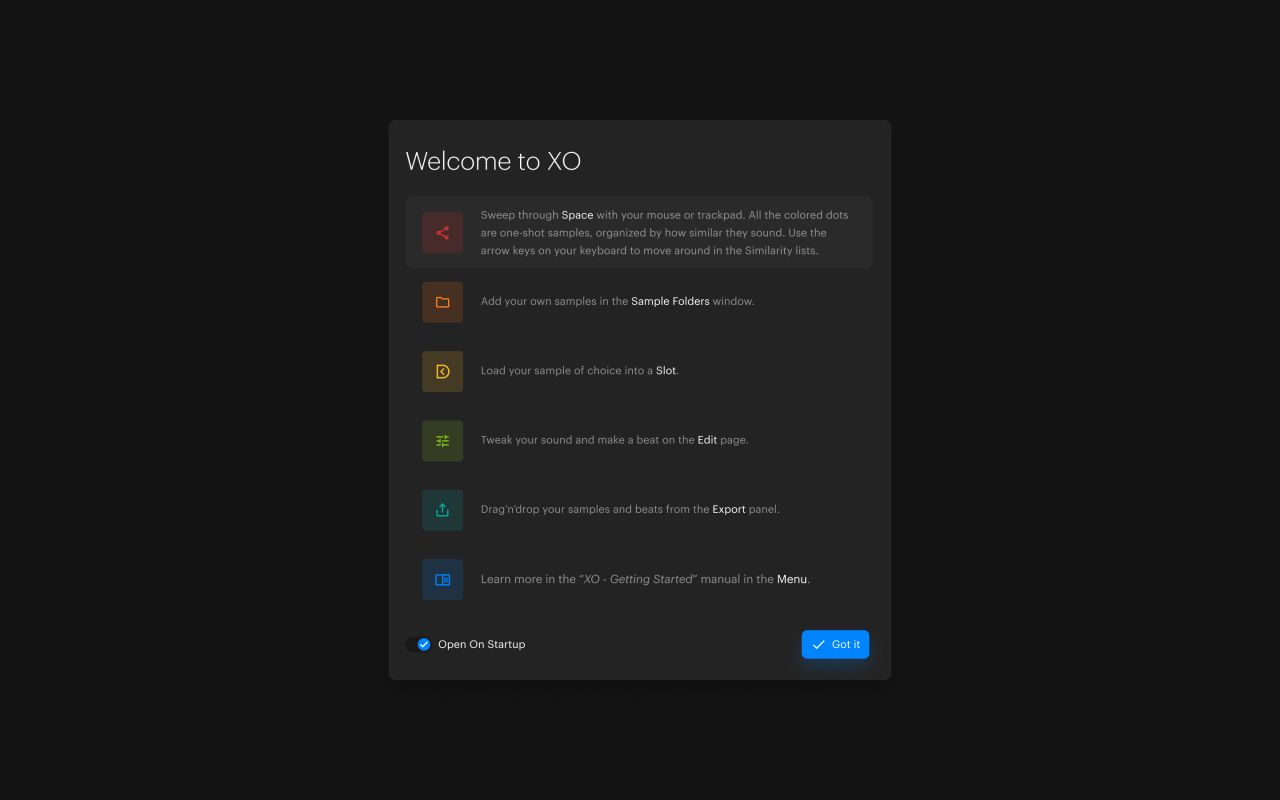Disable the Open On Startup toggle
Image resolution: width=1280 pixels, height=800 pixels.
419,645
